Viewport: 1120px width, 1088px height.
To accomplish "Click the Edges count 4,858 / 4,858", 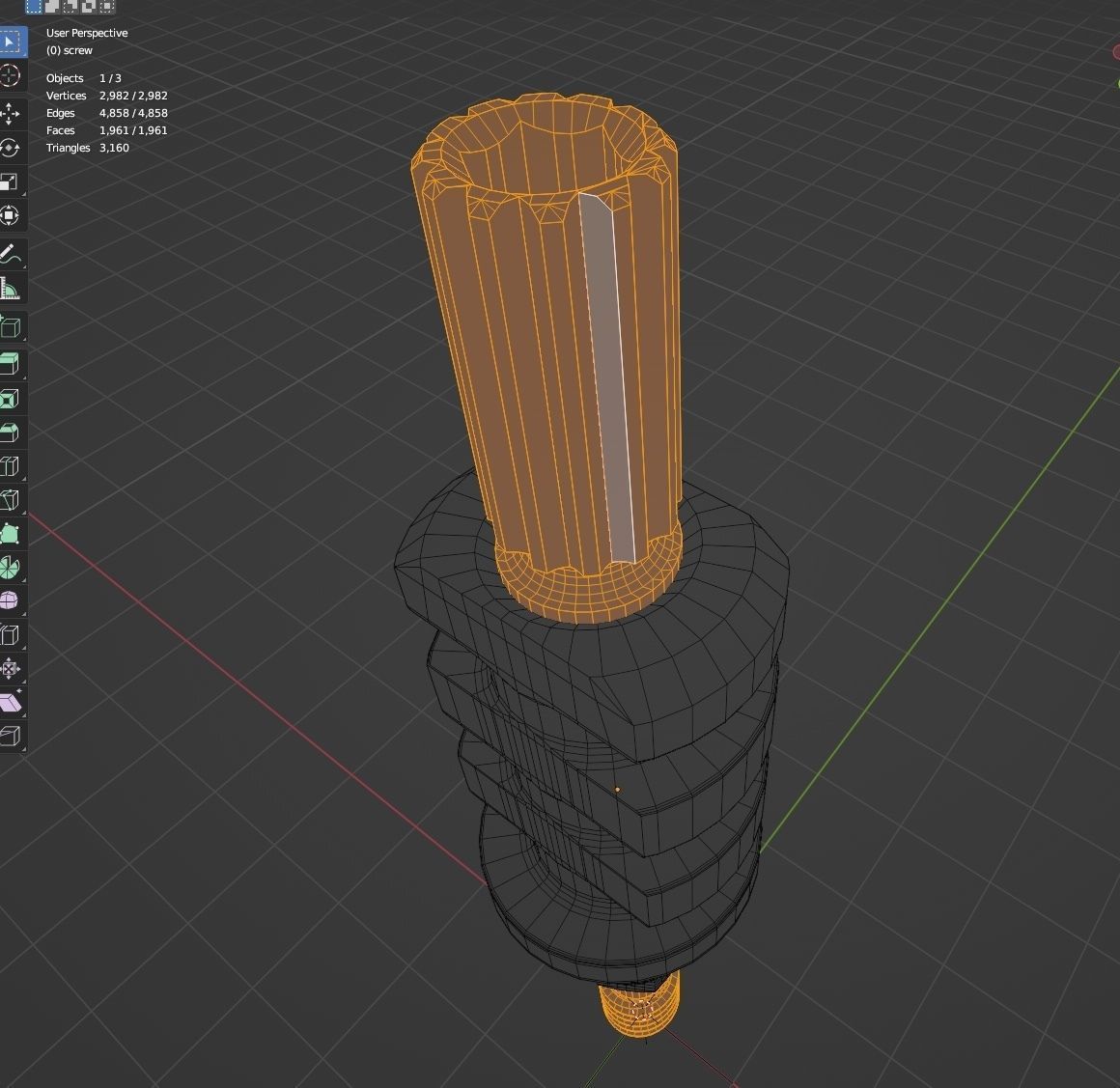I will click(x=133, y=113).
